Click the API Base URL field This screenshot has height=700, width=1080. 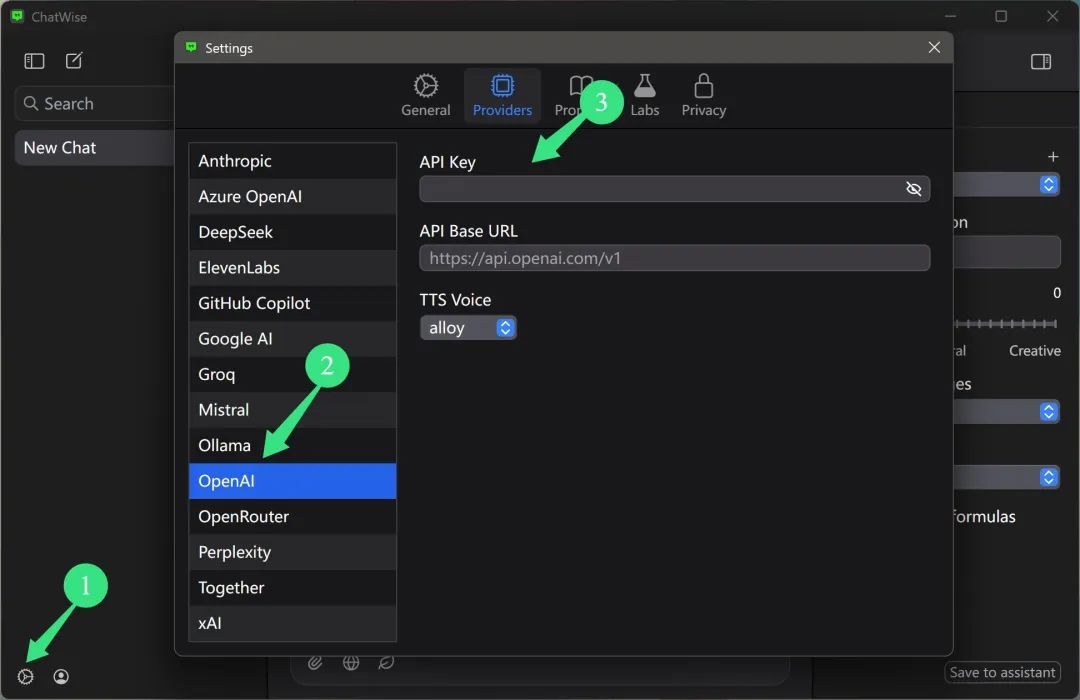pos(674,258)
